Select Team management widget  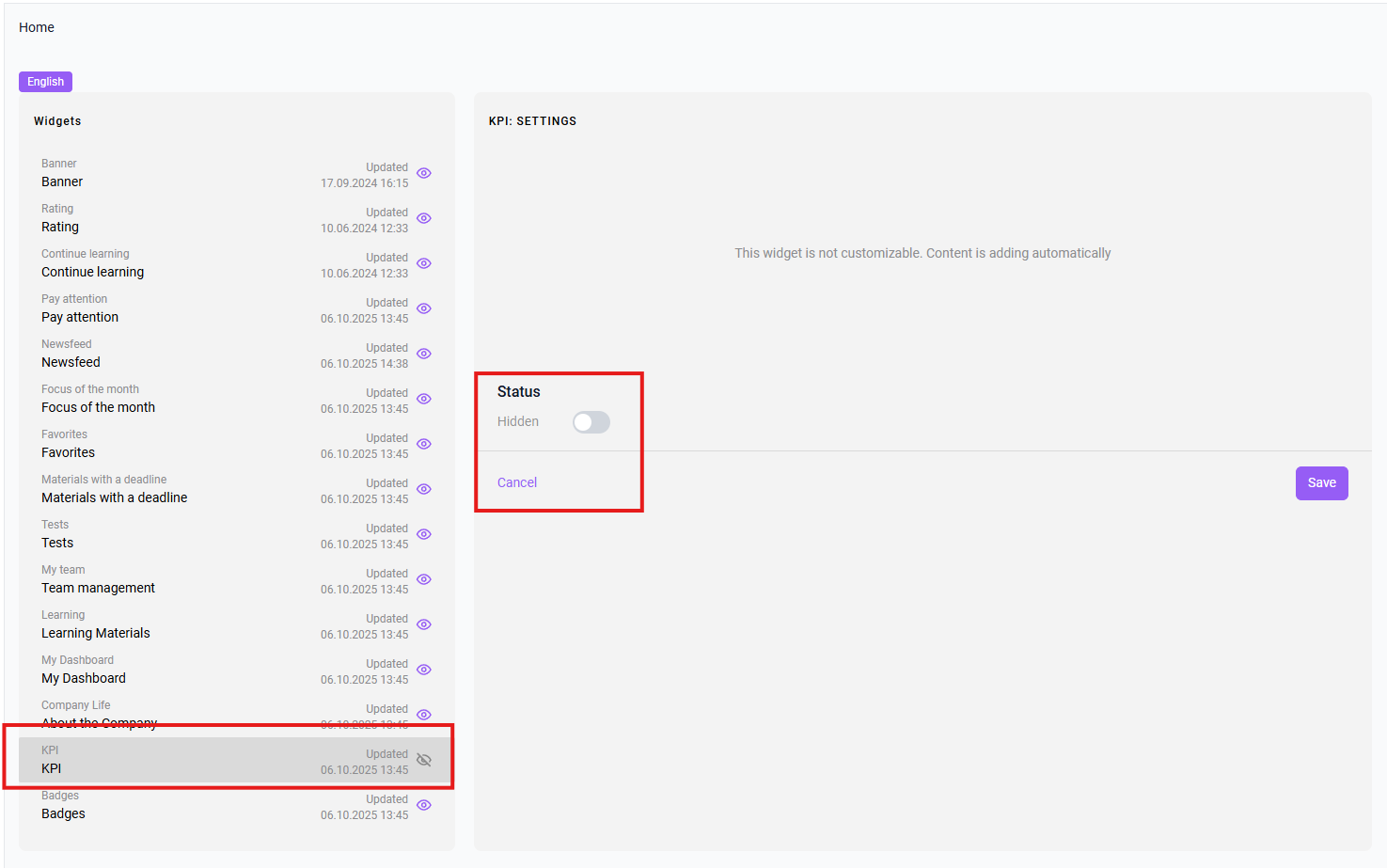coord(235,579)
